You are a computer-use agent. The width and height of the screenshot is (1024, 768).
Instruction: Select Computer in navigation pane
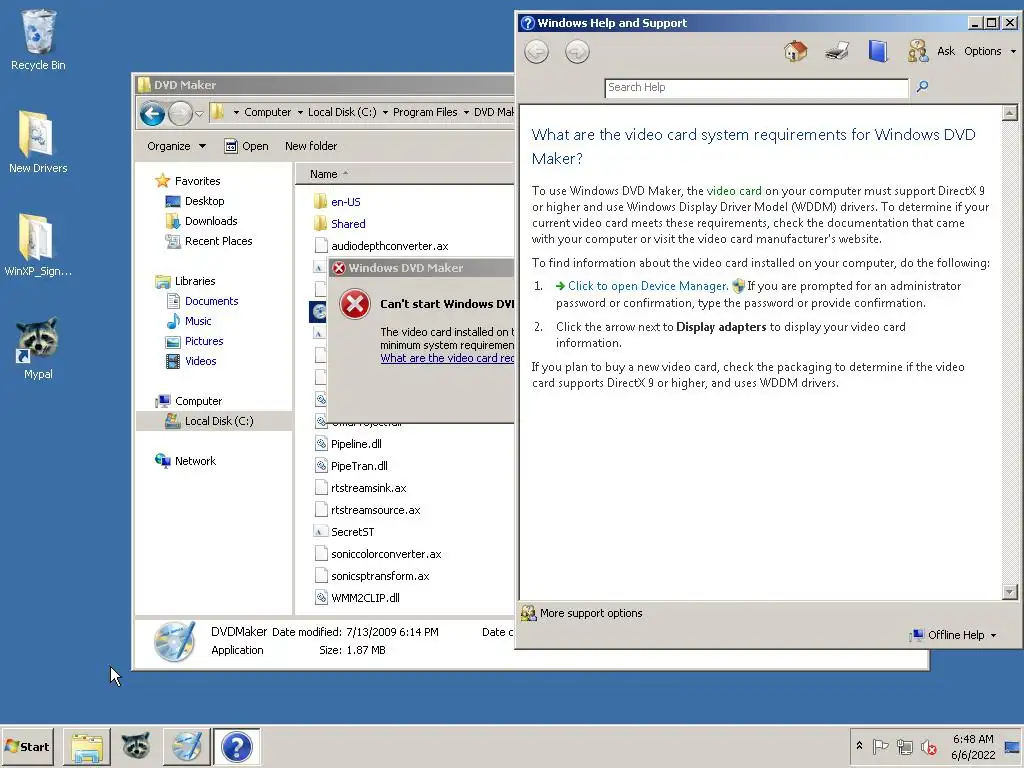(197, 401)
